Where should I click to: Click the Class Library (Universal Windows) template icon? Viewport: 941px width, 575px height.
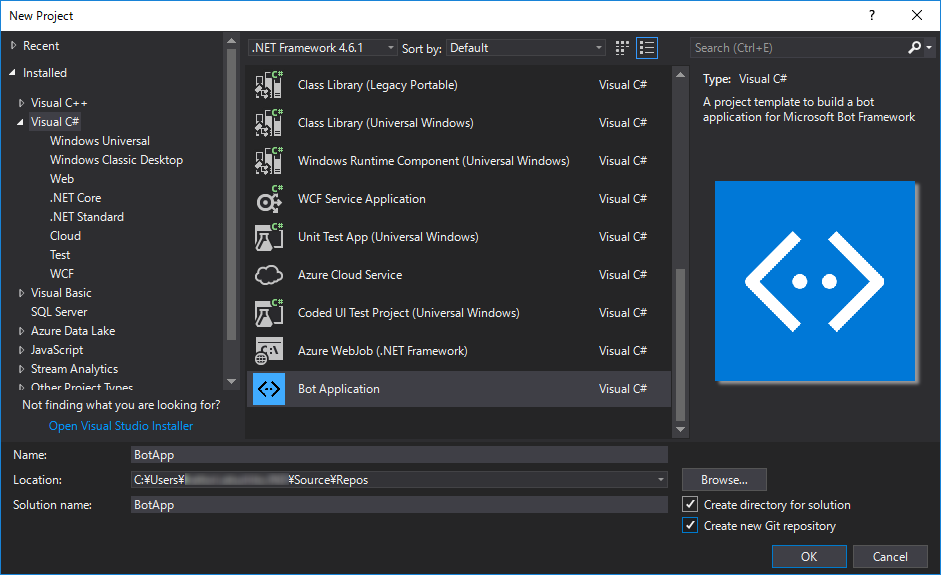pyautogui.click(x=269, y=122)
